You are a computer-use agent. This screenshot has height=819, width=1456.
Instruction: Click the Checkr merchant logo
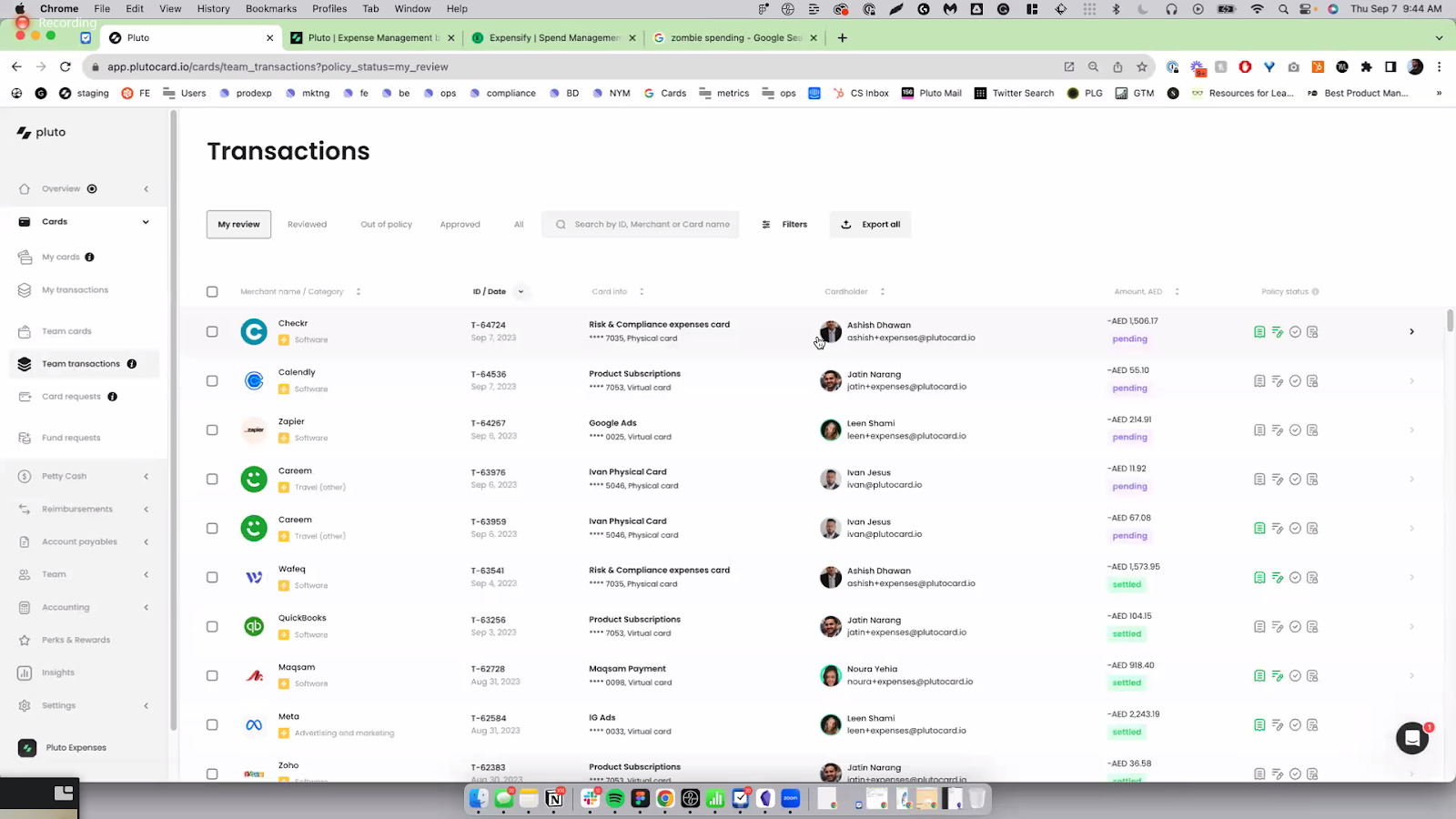[x=254, y=332]
